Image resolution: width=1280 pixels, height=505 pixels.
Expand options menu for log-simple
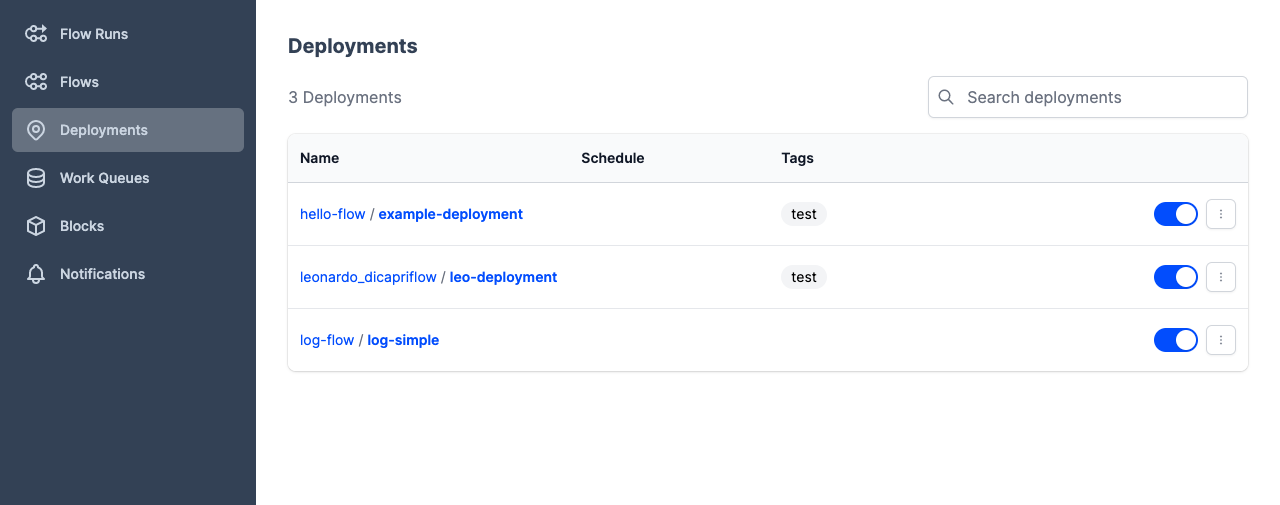(1221, 340)
